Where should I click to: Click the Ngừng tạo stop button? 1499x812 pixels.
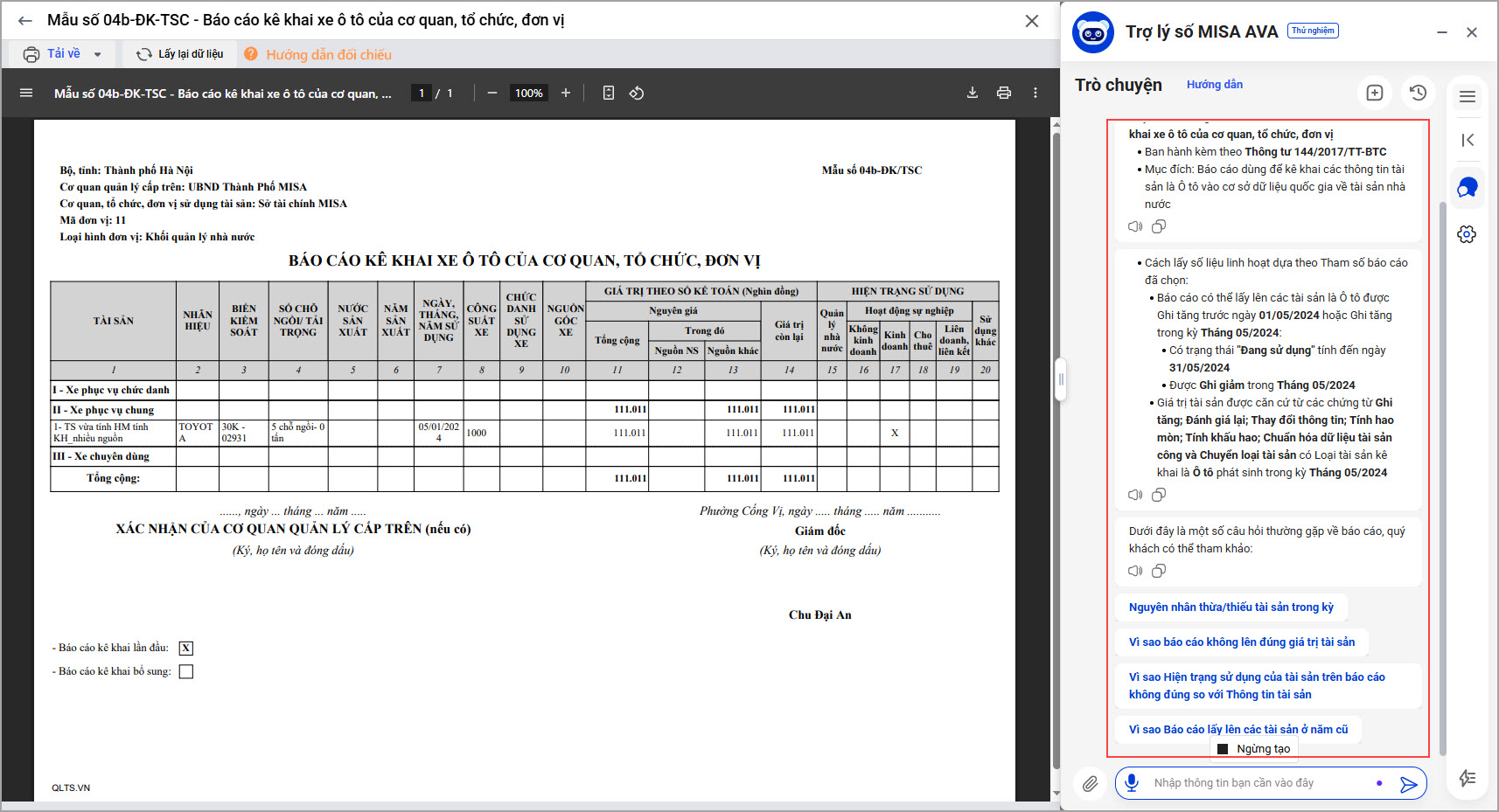(1254, 749)
